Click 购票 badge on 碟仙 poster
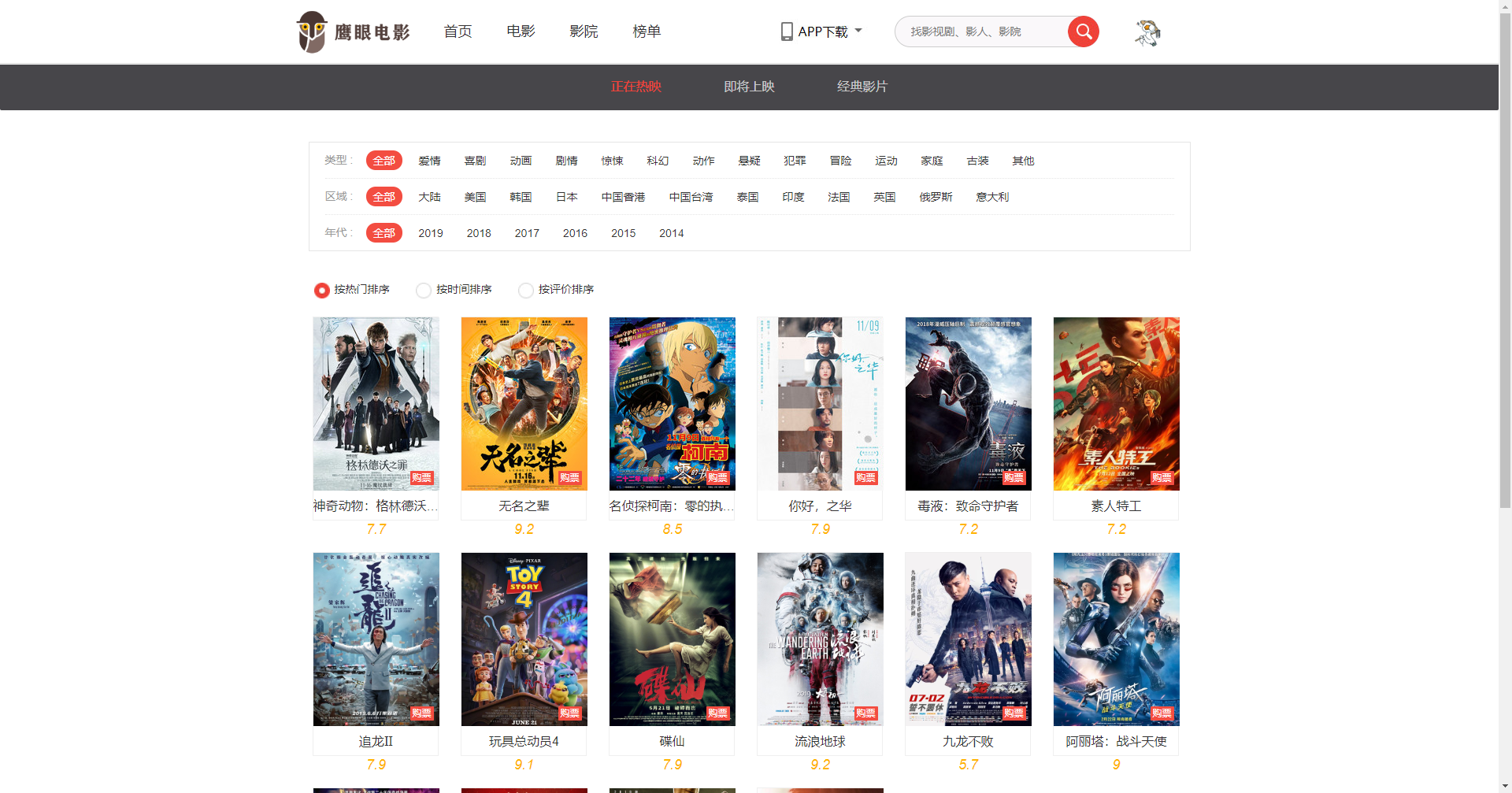The width and height of the screenshot is (1512, 793). point(717,713)
